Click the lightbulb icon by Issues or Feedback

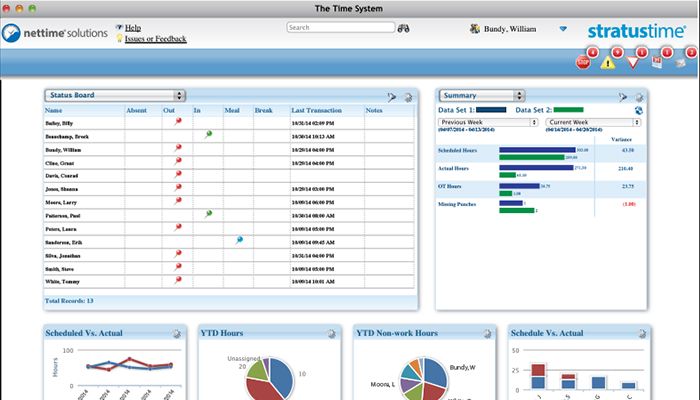point(119,38)
